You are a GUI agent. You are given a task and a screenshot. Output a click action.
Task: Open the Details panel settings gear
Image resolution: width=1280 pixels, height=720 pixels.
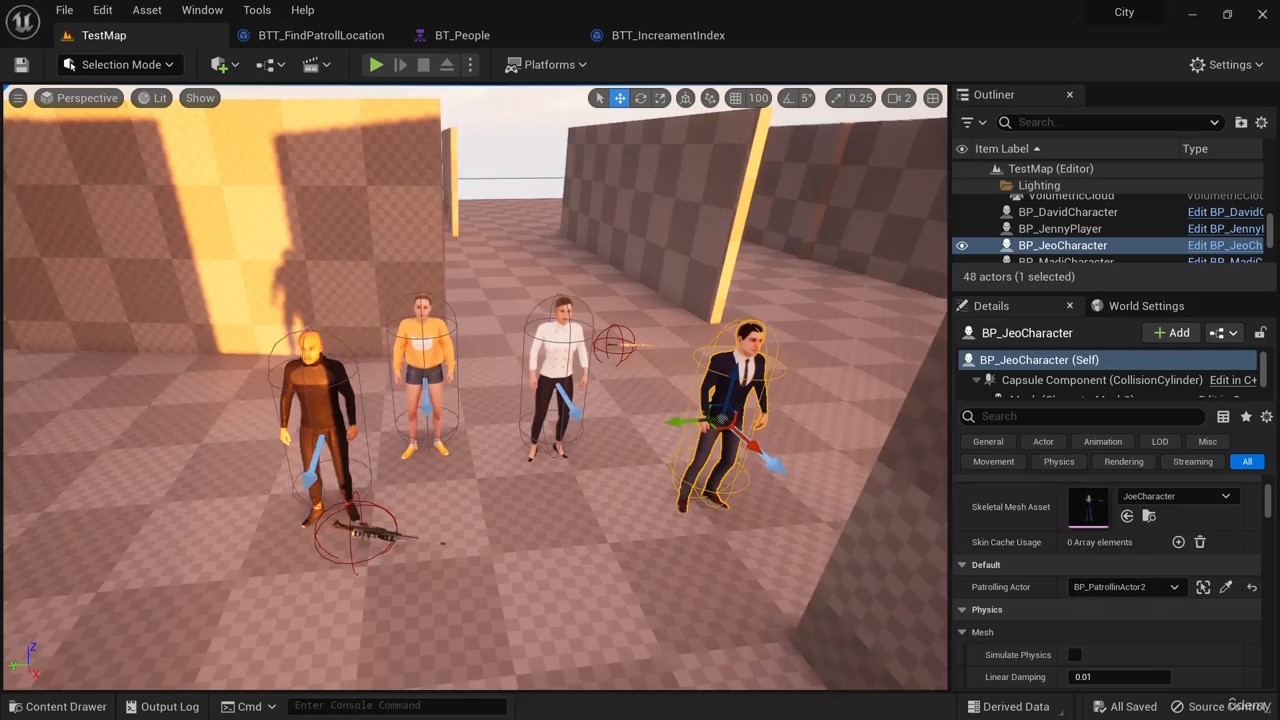click(x=1266, y=416)
